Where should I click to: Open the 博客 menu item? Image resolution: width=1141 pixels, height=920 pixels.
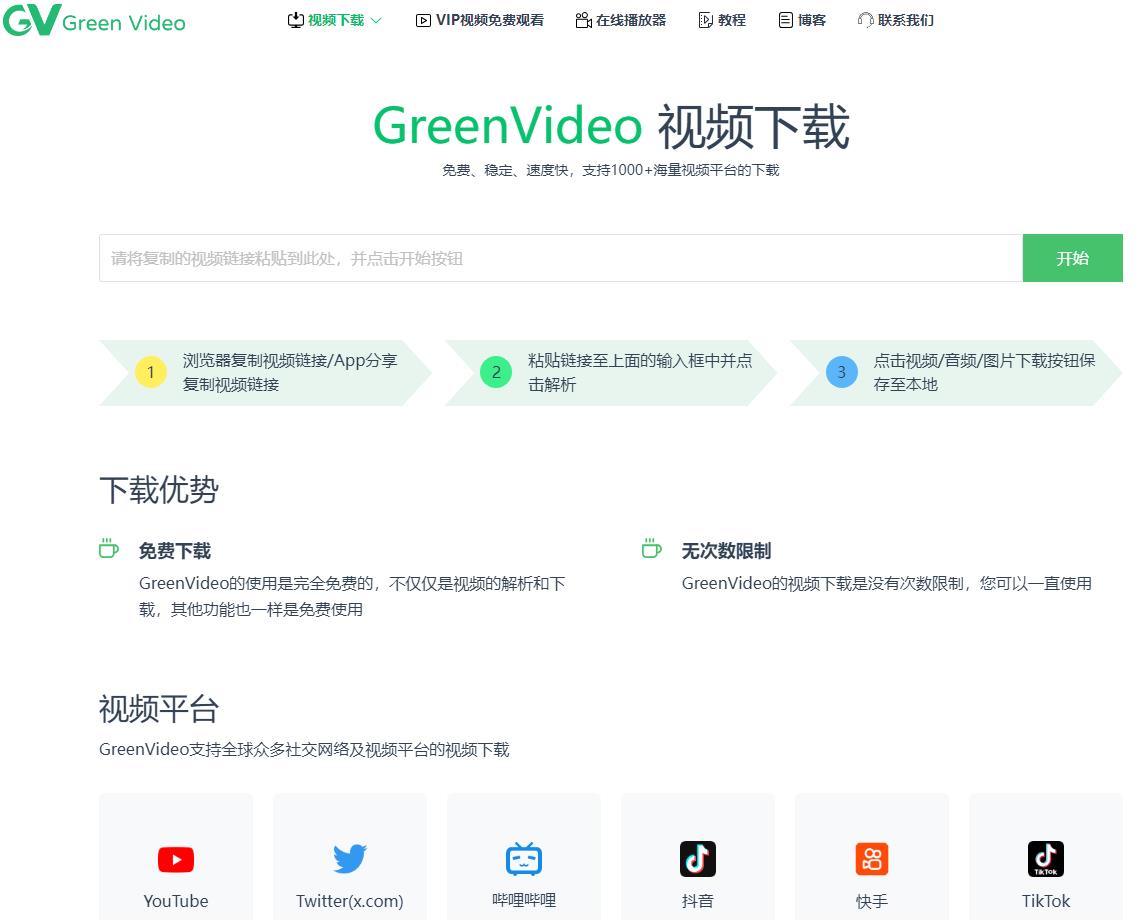[x=803, y=19]
